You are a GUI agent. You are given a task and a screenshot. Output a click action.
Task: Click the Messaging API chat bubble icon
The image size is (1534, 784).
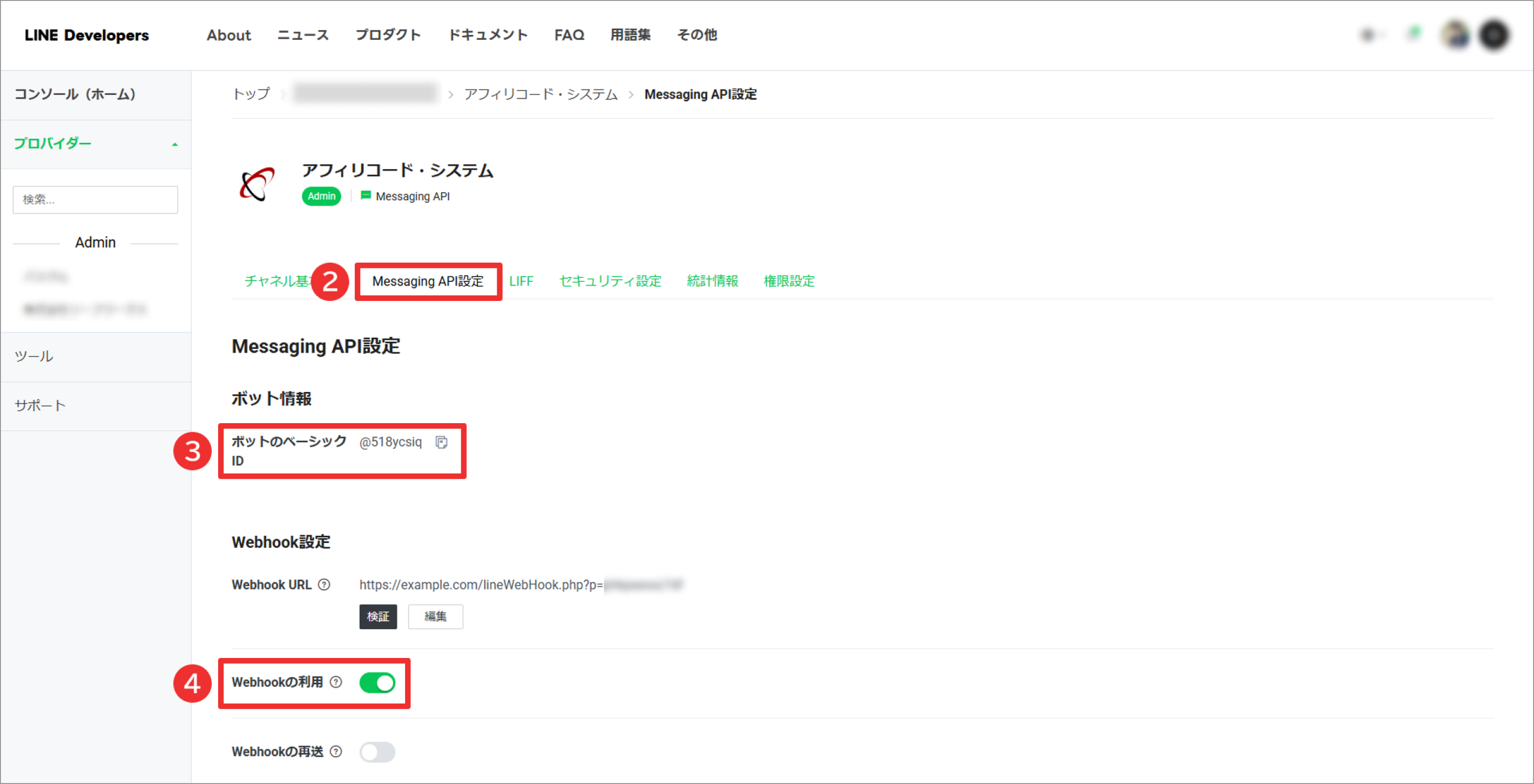pos(366,196)
